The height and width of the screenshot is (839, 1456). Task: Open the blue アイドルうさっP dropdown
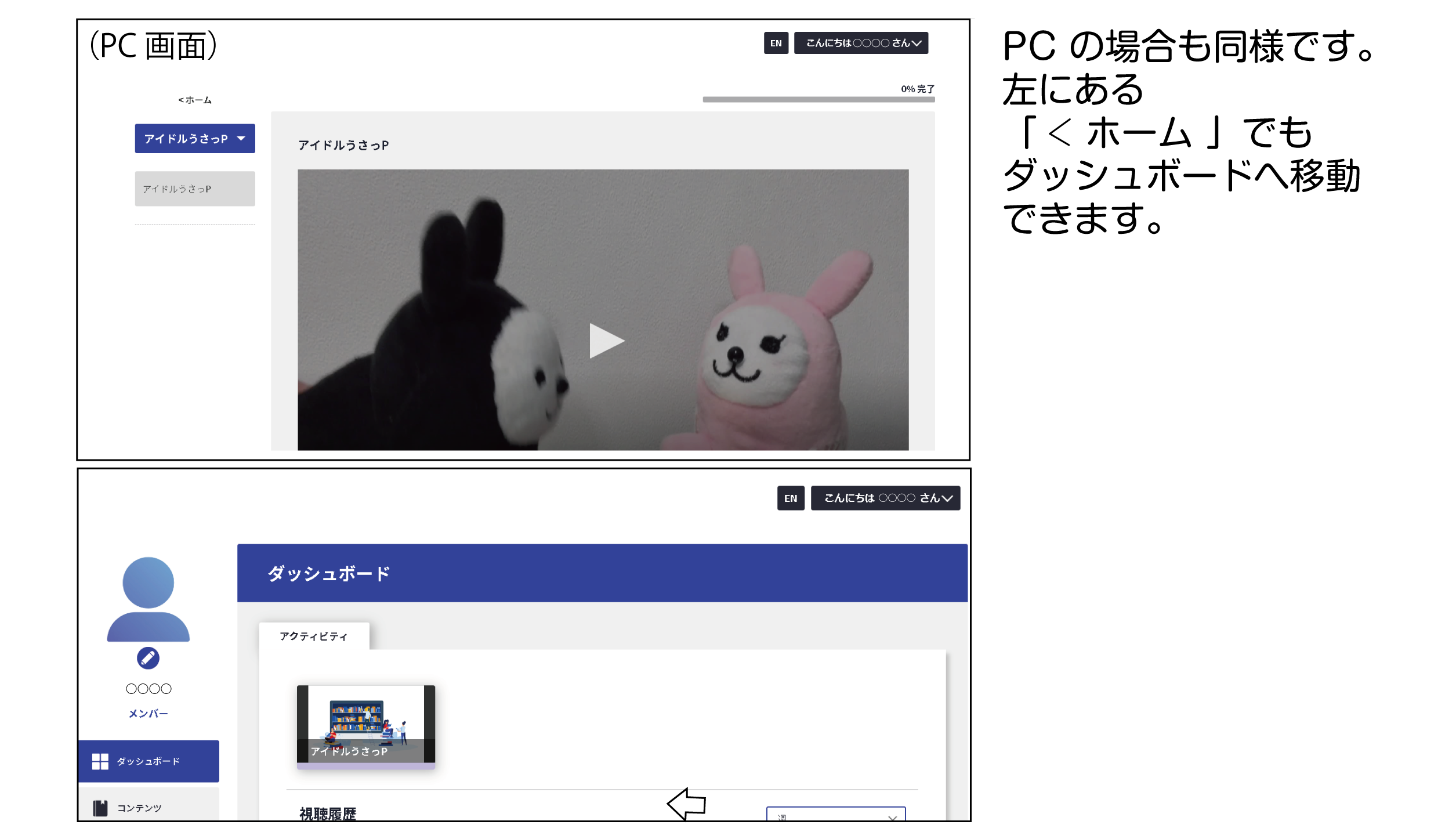[195, 138]
